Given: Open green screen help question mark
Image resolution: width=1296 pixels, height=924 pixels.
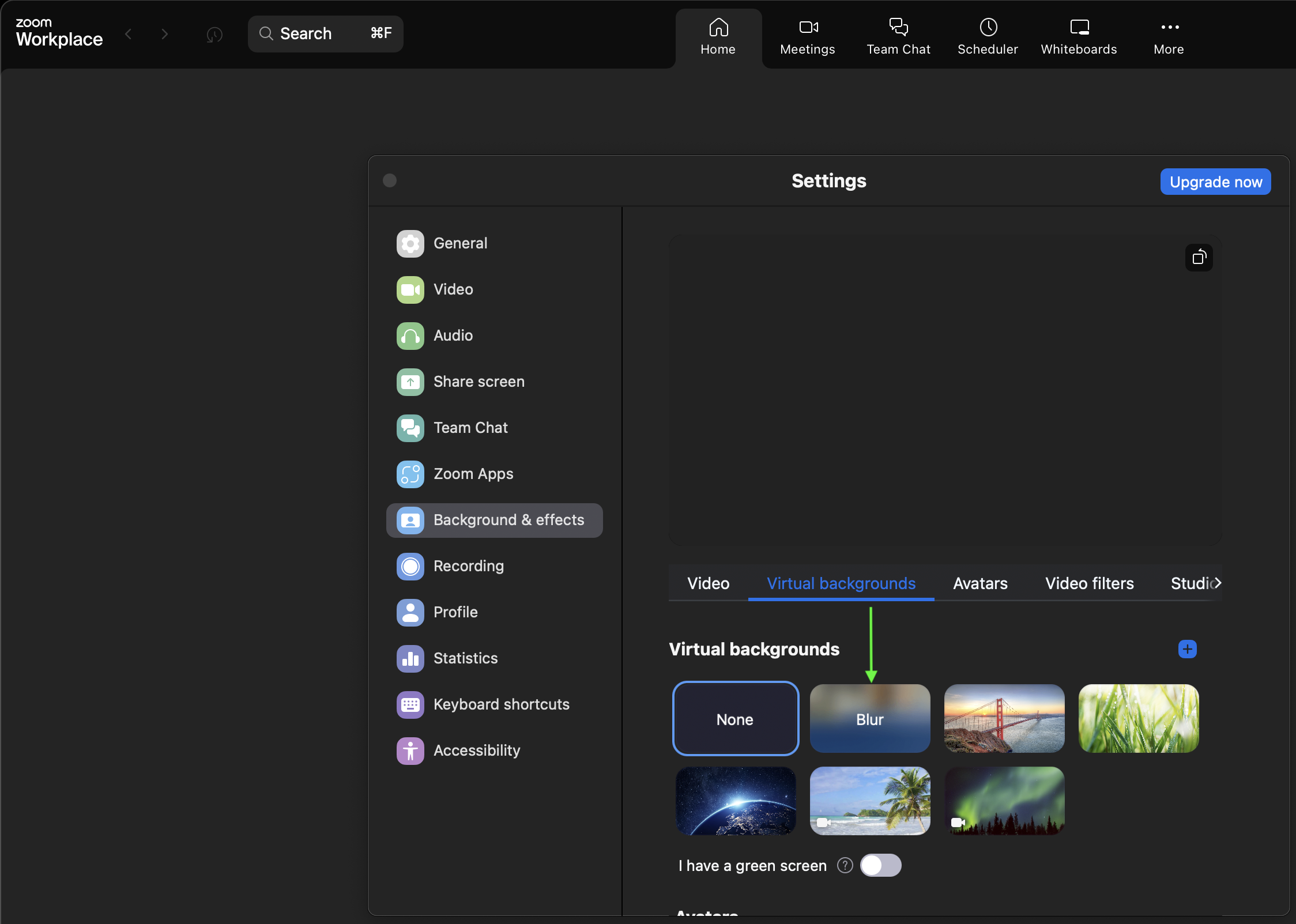Looking at the screenshot, I should [844, 865].
